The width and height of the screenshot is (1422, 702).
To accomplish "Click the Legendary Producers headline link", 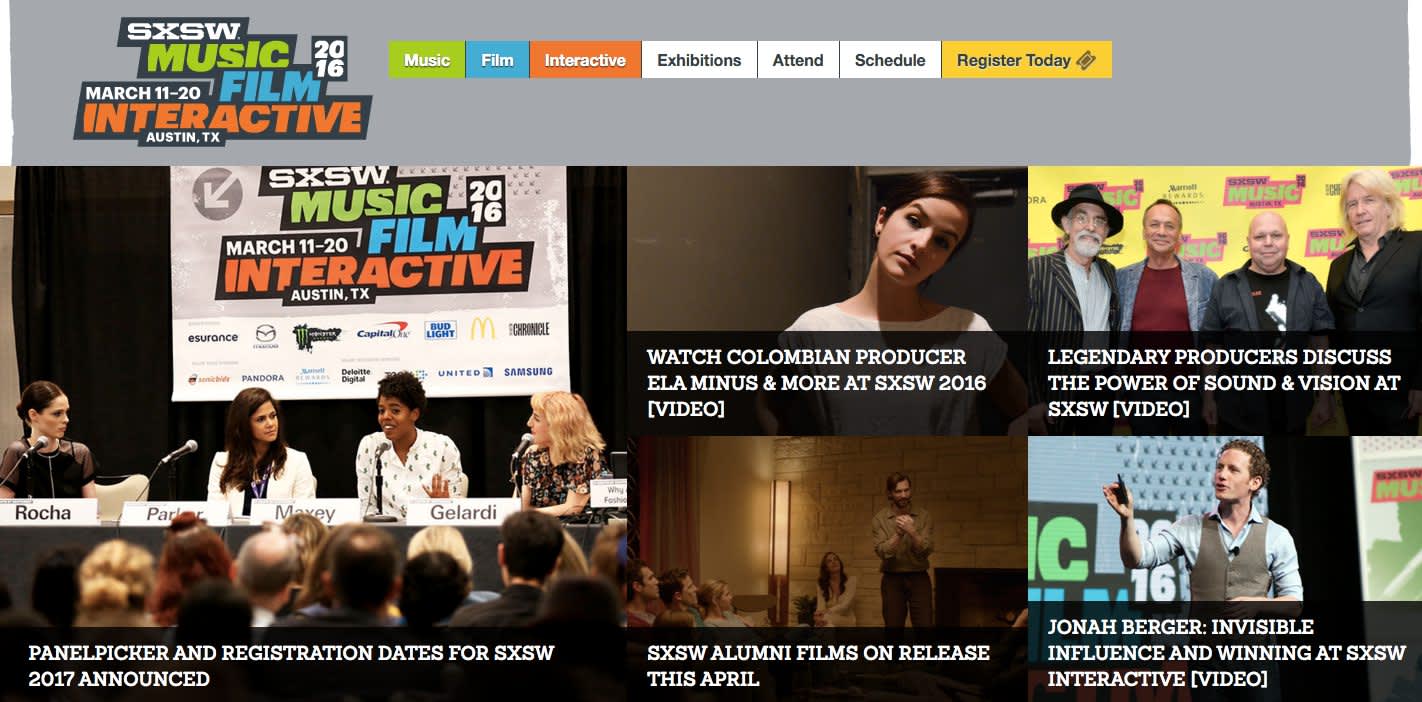I will coord(1219,382).
